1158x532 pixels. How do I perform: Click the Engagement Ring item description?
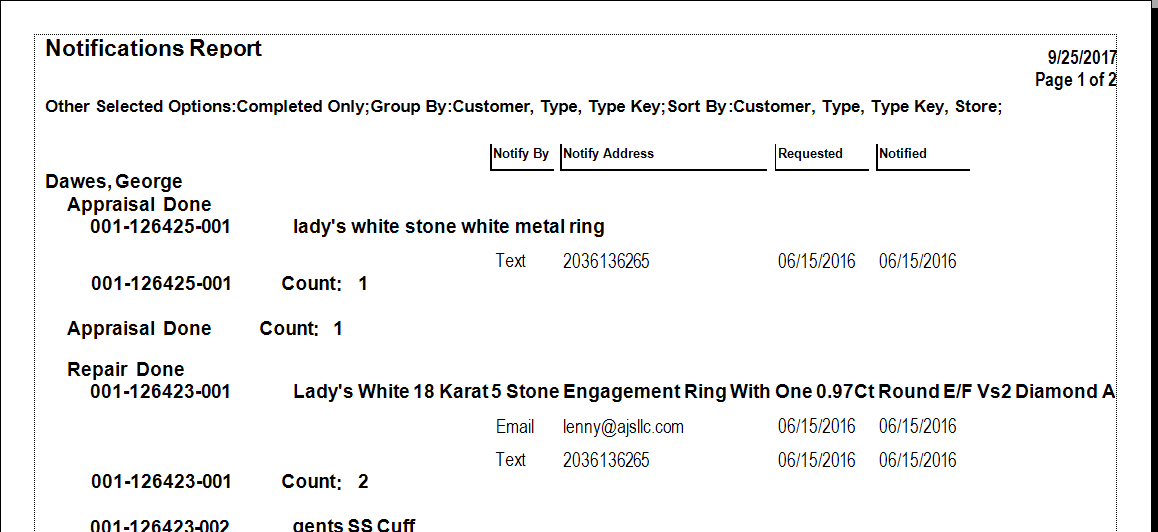click(x=703, y=392)
